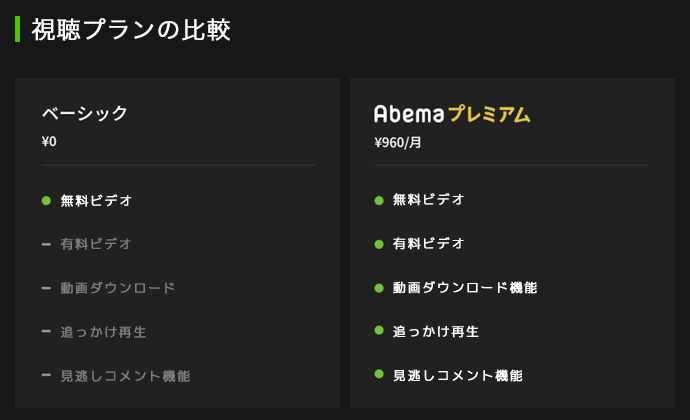Click dash icon beside Basic 動画ダウンロード

click(x=46, y=288)
